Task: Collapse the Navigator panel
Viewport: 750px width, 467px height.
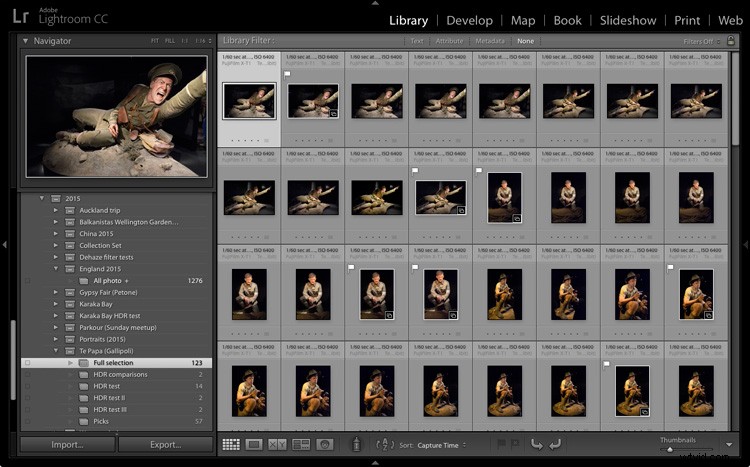Action: click(25, 41)
